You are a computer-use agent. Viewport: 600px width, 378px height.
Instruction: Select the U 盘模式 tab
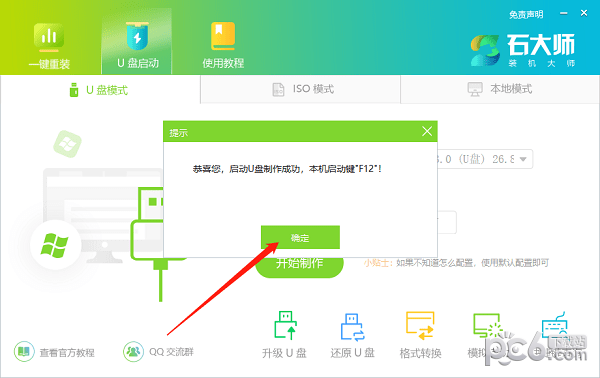100,90
